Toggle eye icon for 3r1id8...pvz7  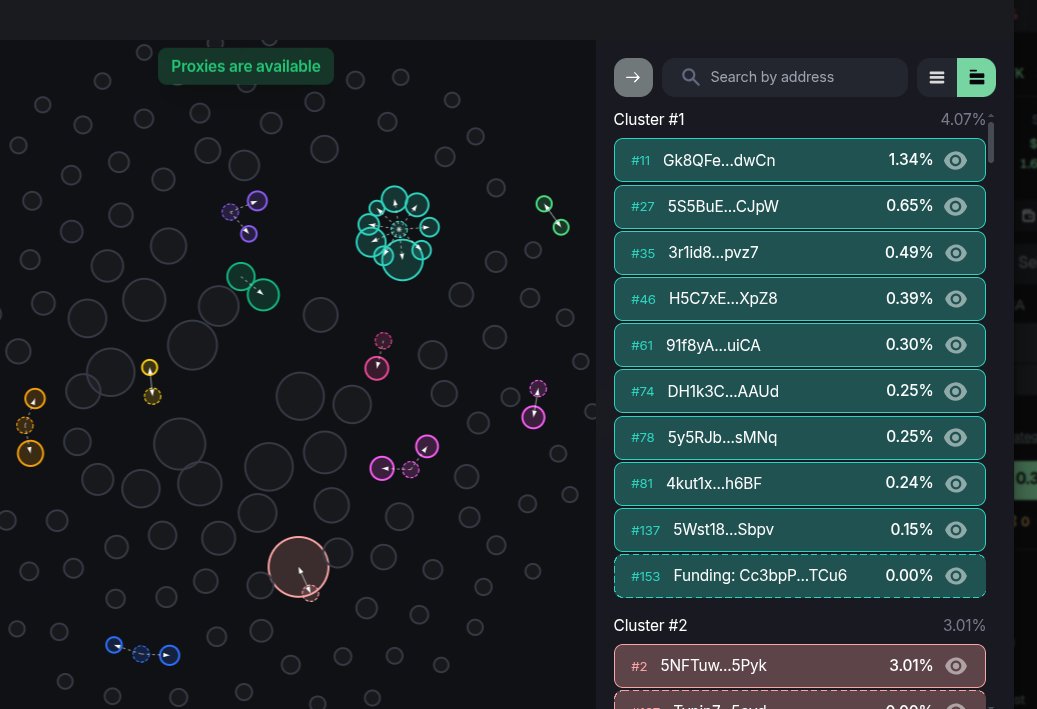coord(956,253)
